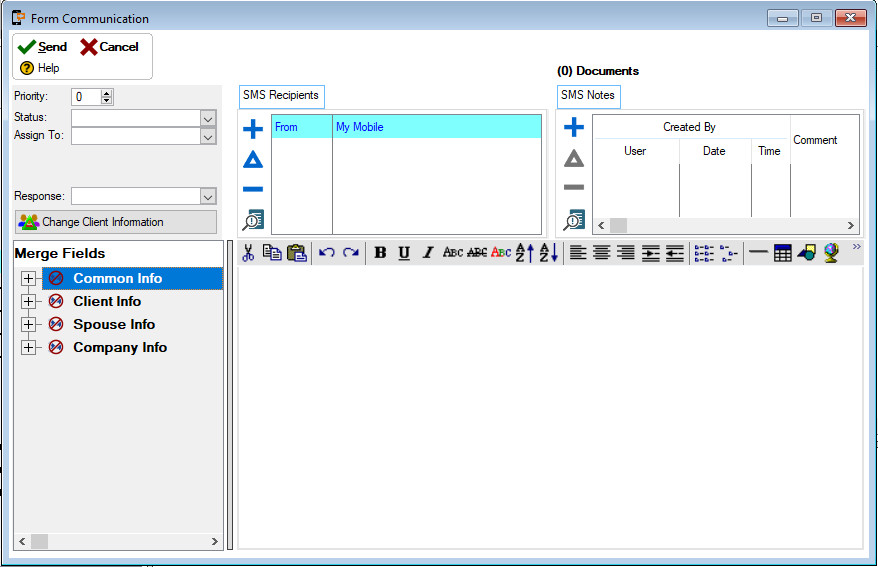878x567 pixels.
Task: Add an SMS recipient with plus icon
Action: pyautogui.click(x=253, y=129)
